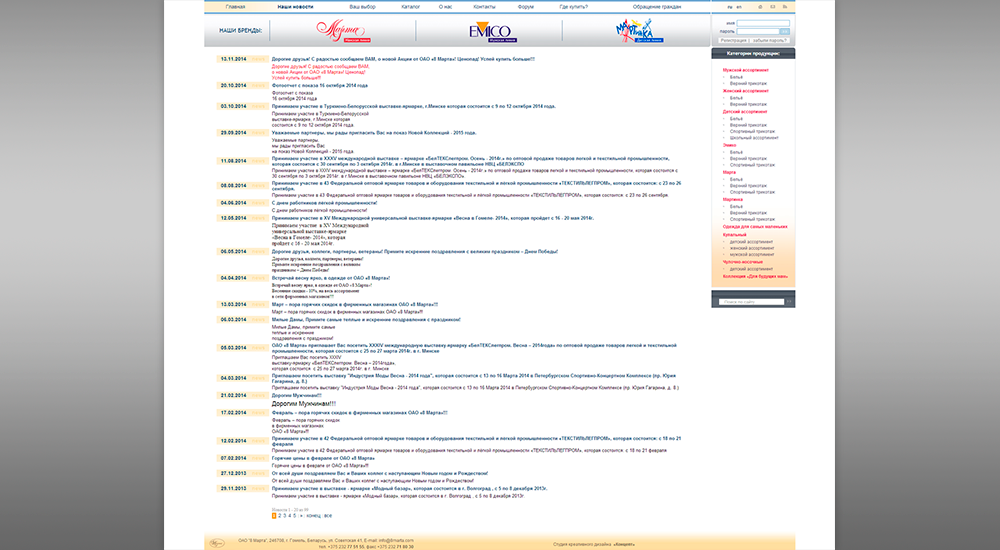Click the Марта brand logo
Viewport: 1000px width, 550px height.
[343, 31]
